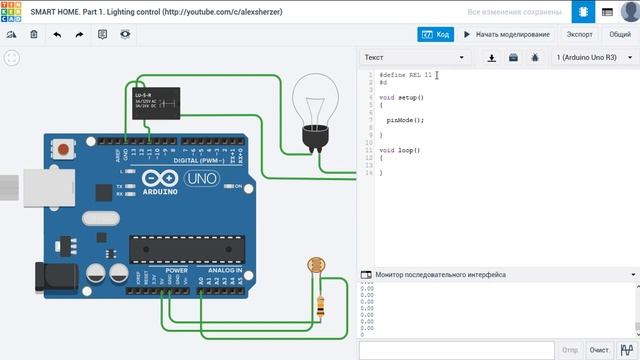Viewport: 640px width, 360px height.
Task: Select the light bulb component
Action: [315, 112]
